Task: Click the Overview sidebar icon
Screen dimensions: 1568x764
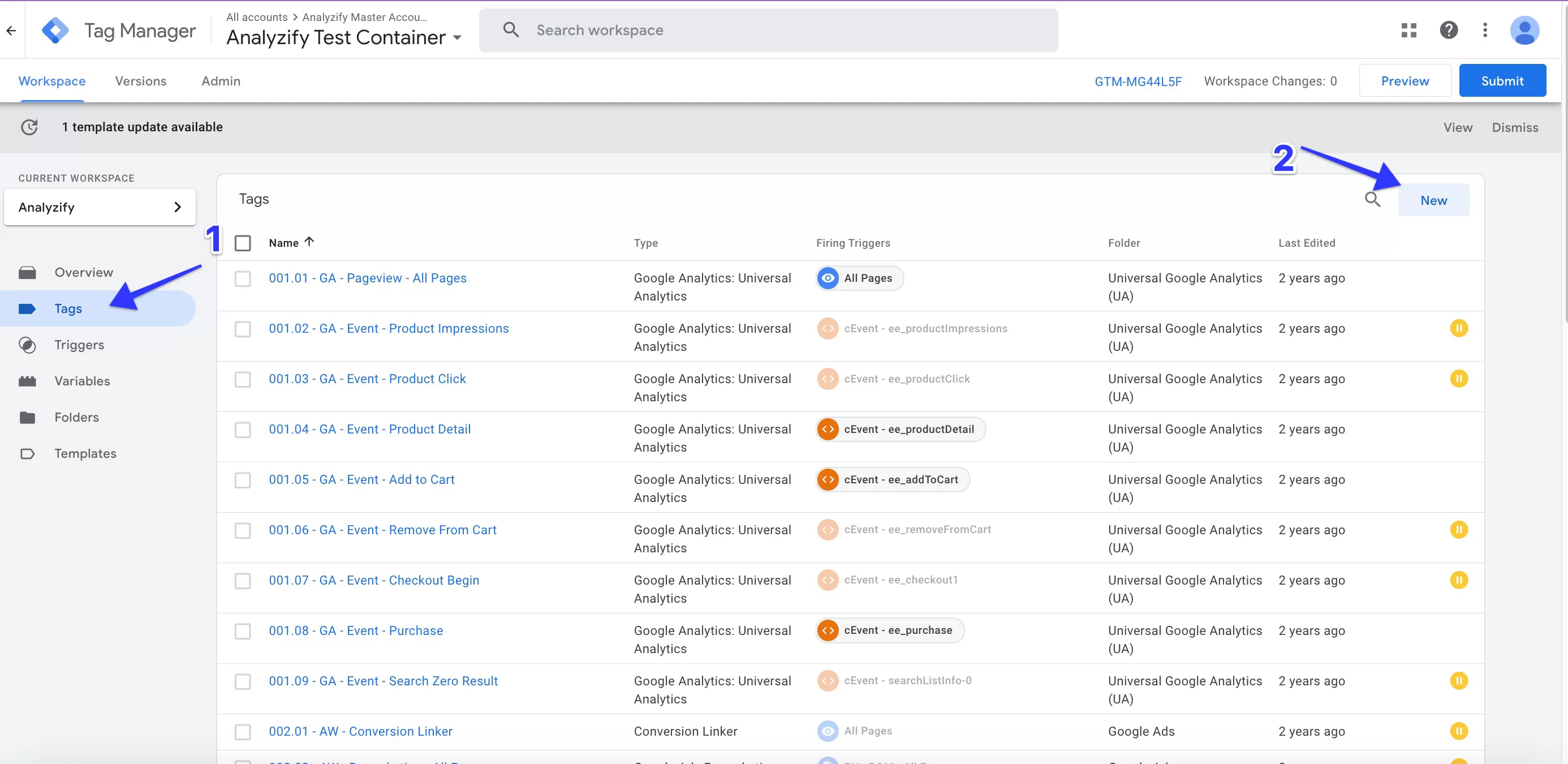Action: 27,273
